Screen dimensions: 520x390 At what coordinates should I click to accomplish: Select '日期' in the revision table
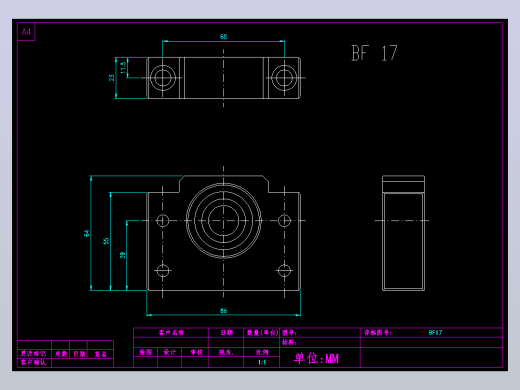(79, 354)
